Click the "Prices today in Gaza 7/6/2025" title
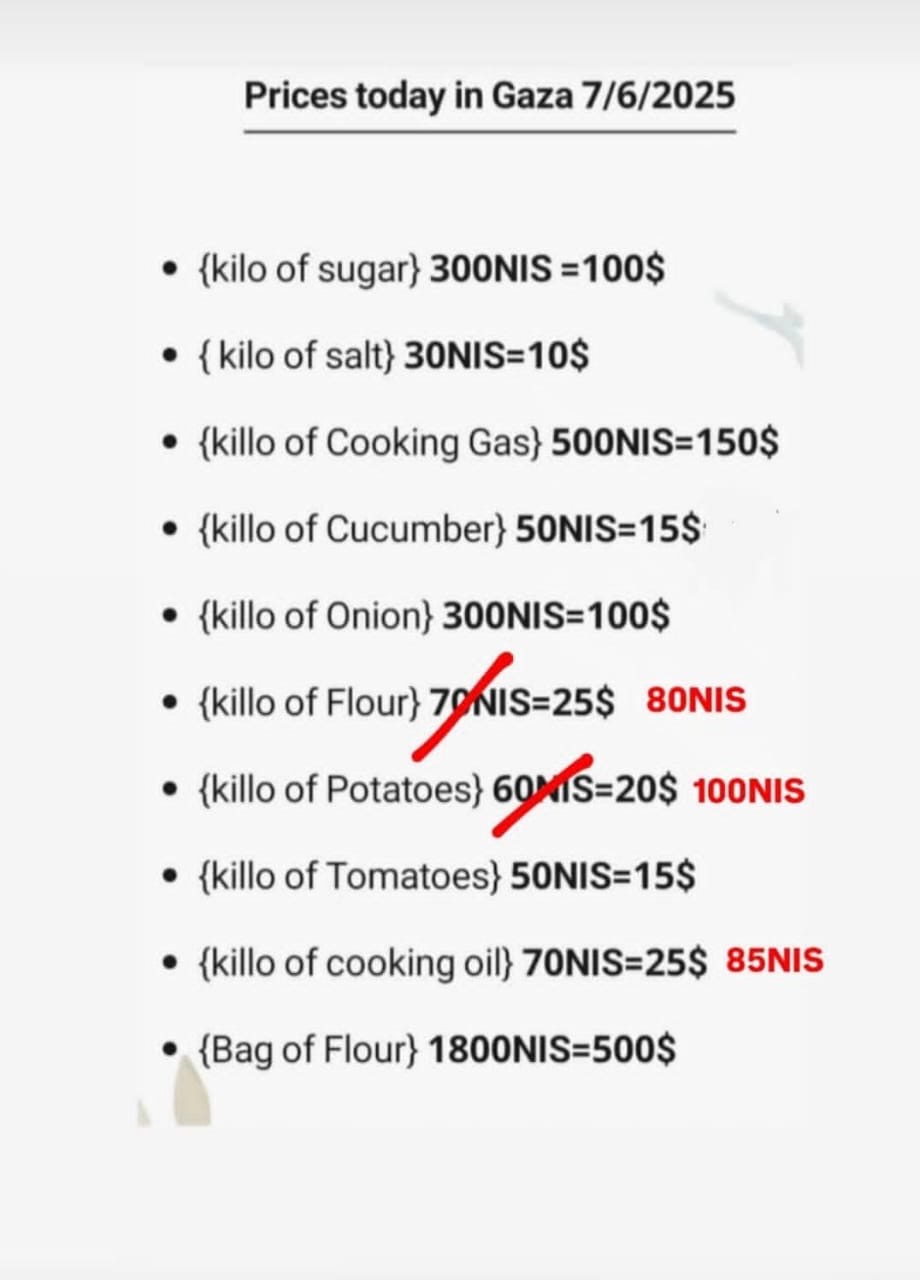This screenshot has height=1280, width=920. click(489, 96)
